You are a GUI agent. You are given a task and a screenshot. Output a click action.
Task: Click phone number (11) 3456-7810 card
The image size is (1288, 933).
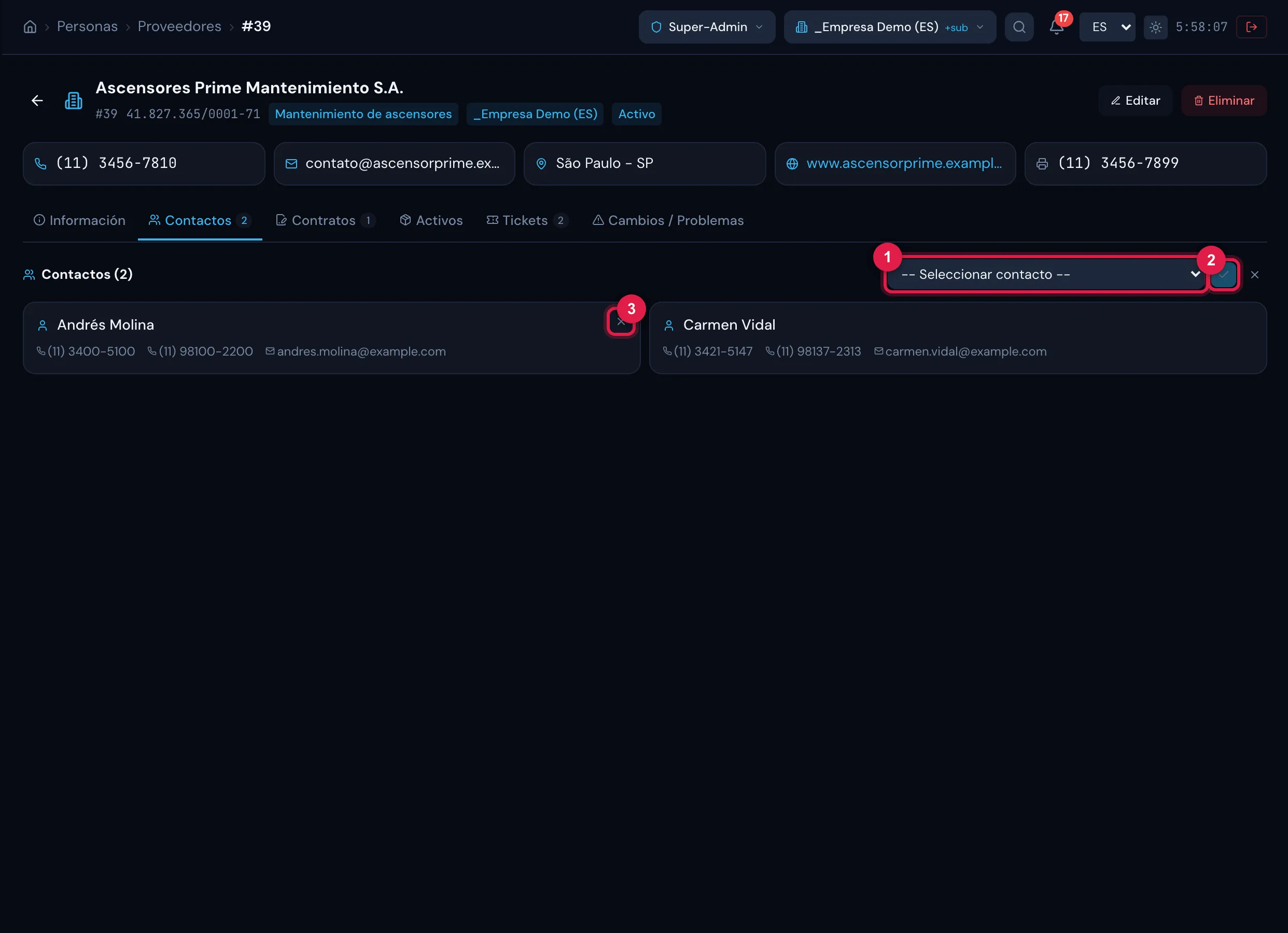(144, 164)
